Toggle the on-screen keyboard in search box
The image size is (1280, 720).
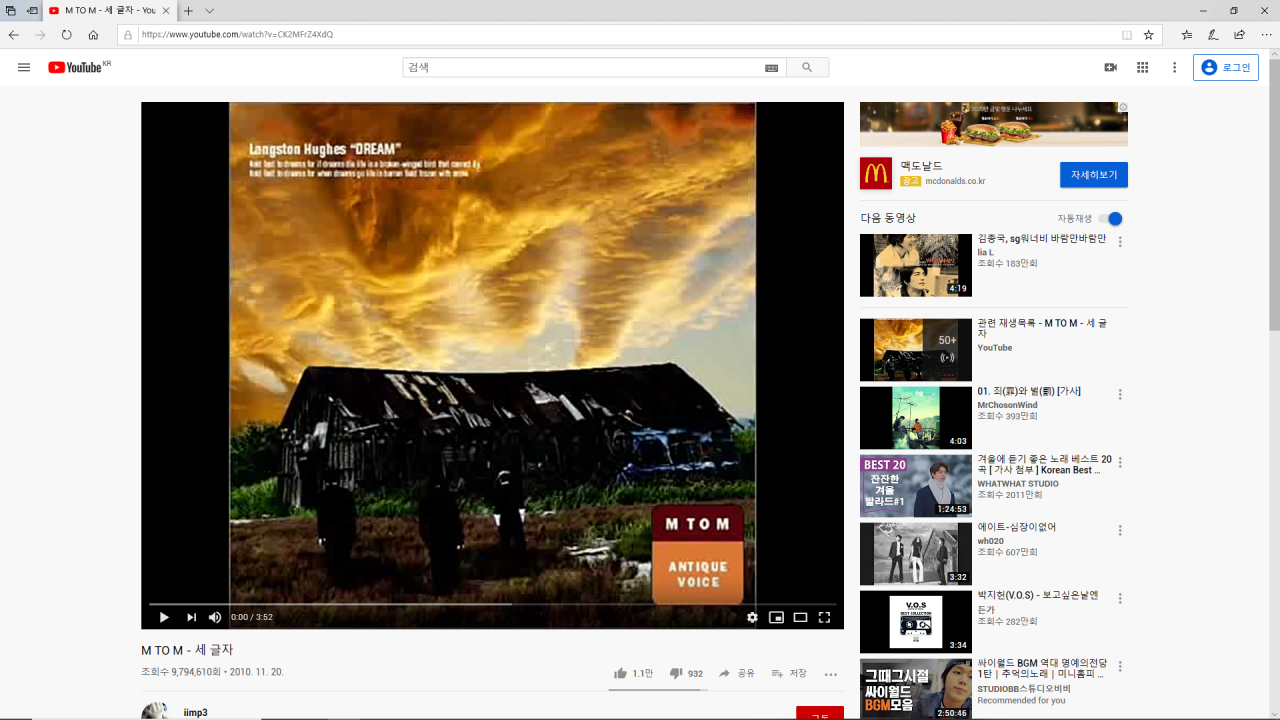(x=771, y=68)
